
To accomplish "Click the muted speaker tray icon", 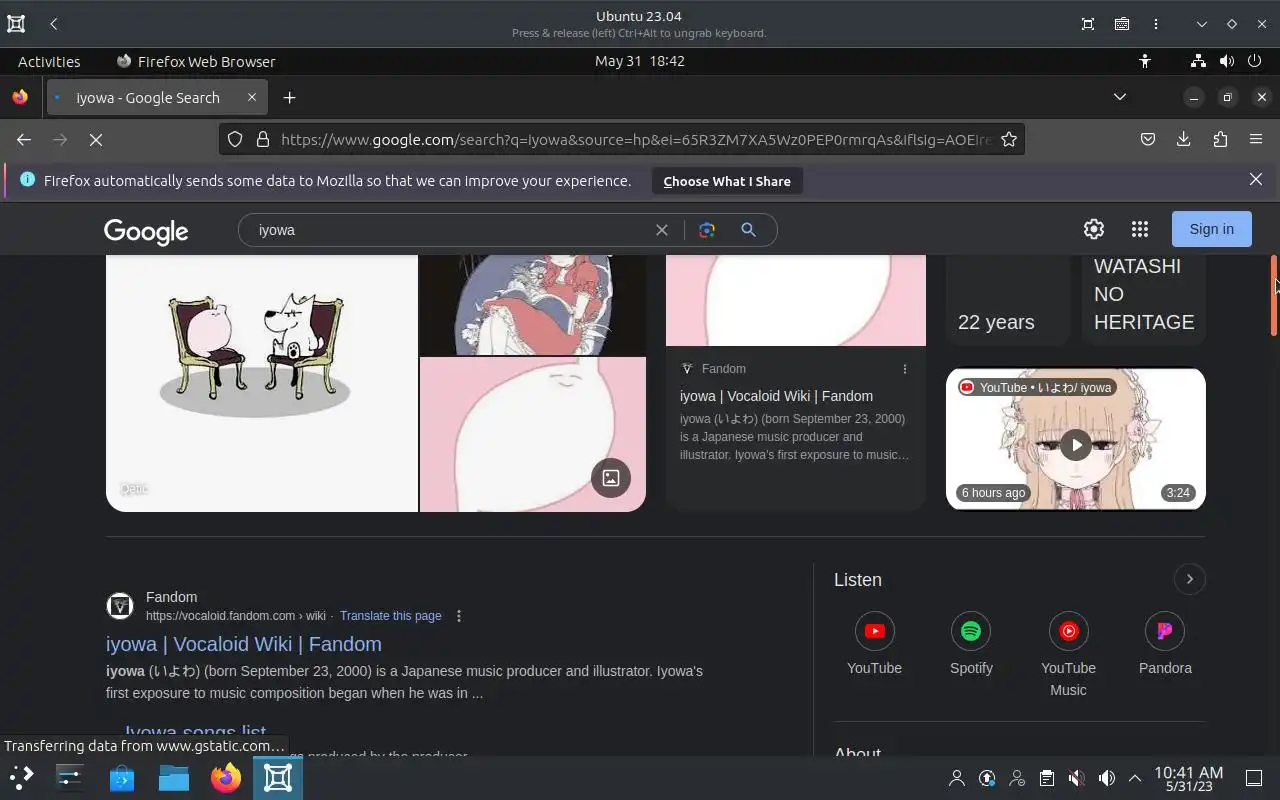I will [1076, 778].
